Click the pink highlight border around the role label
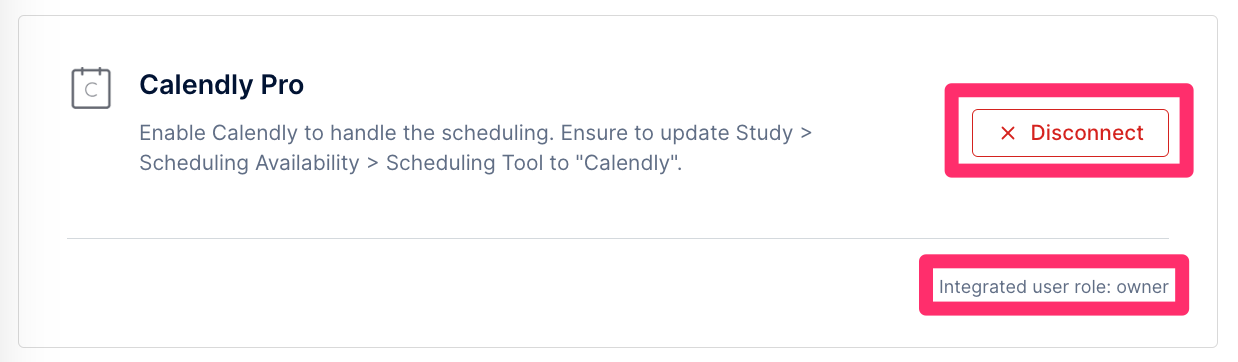This screenshot has width=1238, height=362. (x=1054, y=260)
